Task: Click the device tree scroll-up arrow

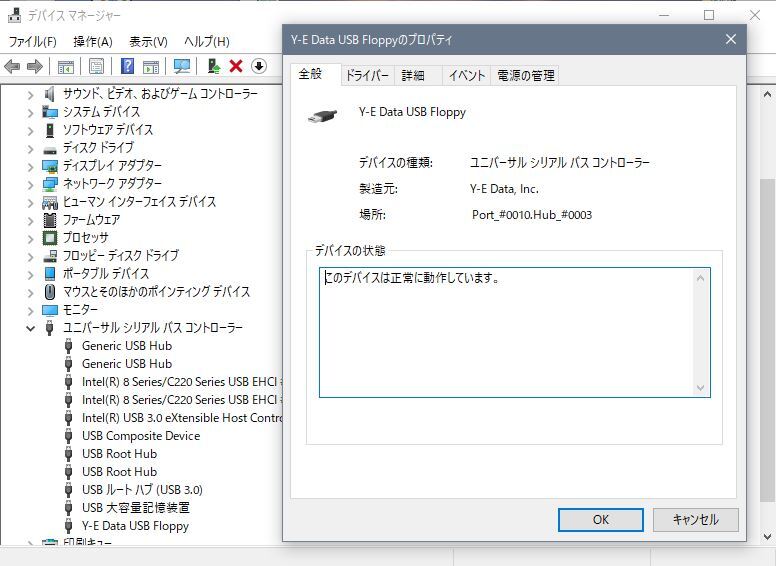Action: click(767, 94)
